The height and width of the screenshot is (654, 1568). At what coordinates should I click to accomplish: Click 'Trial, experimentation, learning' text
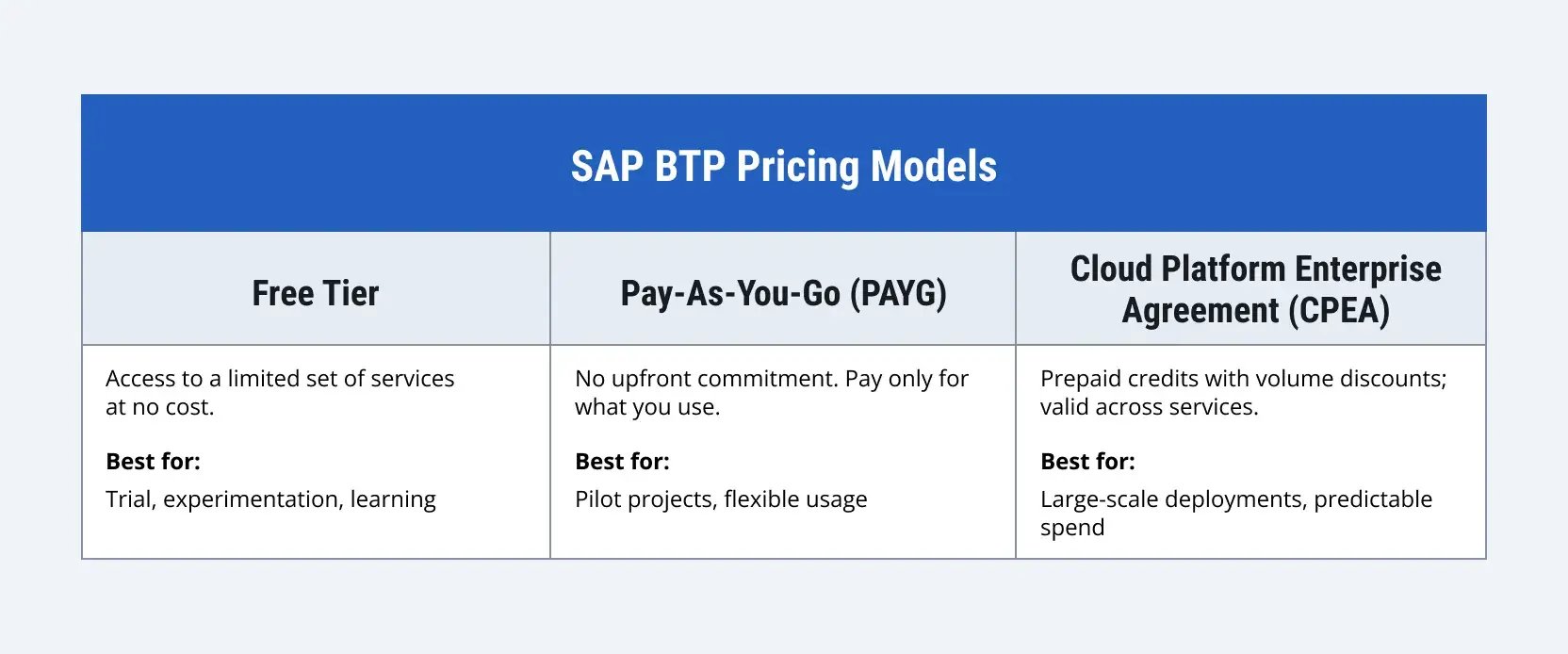pos(270,499)
